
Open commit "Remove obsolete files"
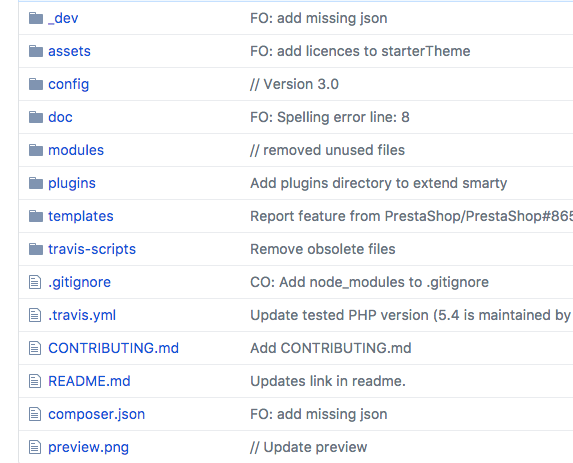pos(323,249)
